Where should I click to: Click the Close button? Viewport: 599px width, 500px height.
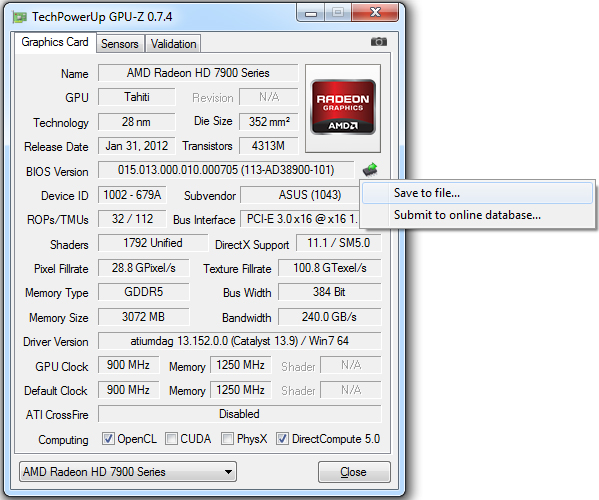(x=354, y=472)
